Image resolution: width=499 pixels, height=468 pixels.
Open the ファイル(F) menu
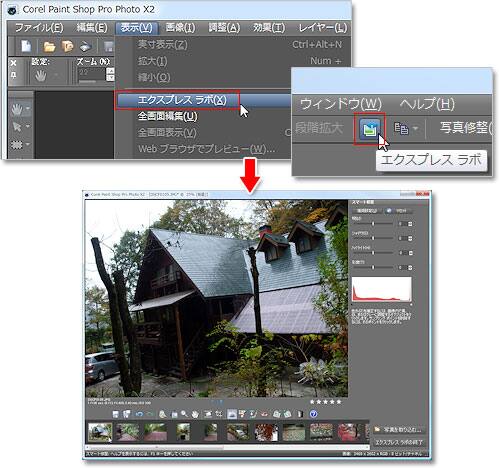(39, 28)
